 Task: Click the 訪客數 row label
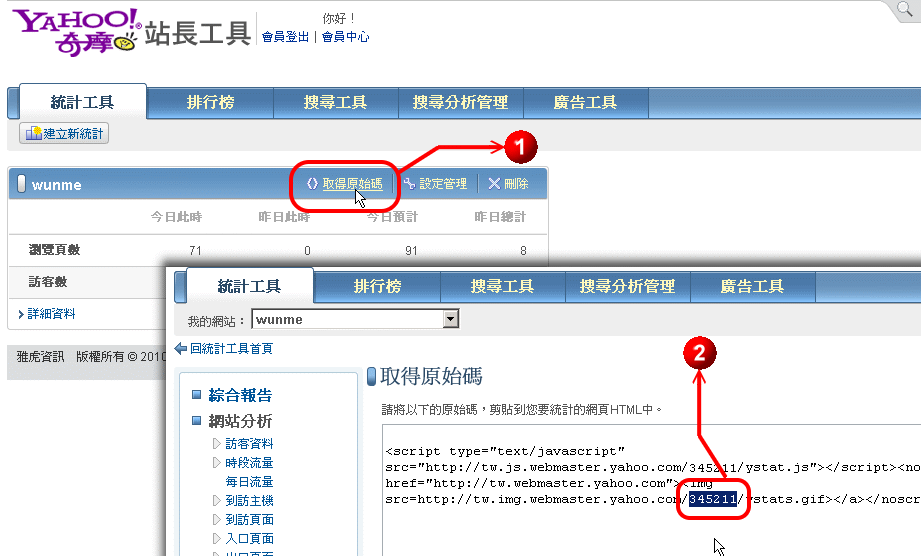pyautogui.click(x=48, y=282)
